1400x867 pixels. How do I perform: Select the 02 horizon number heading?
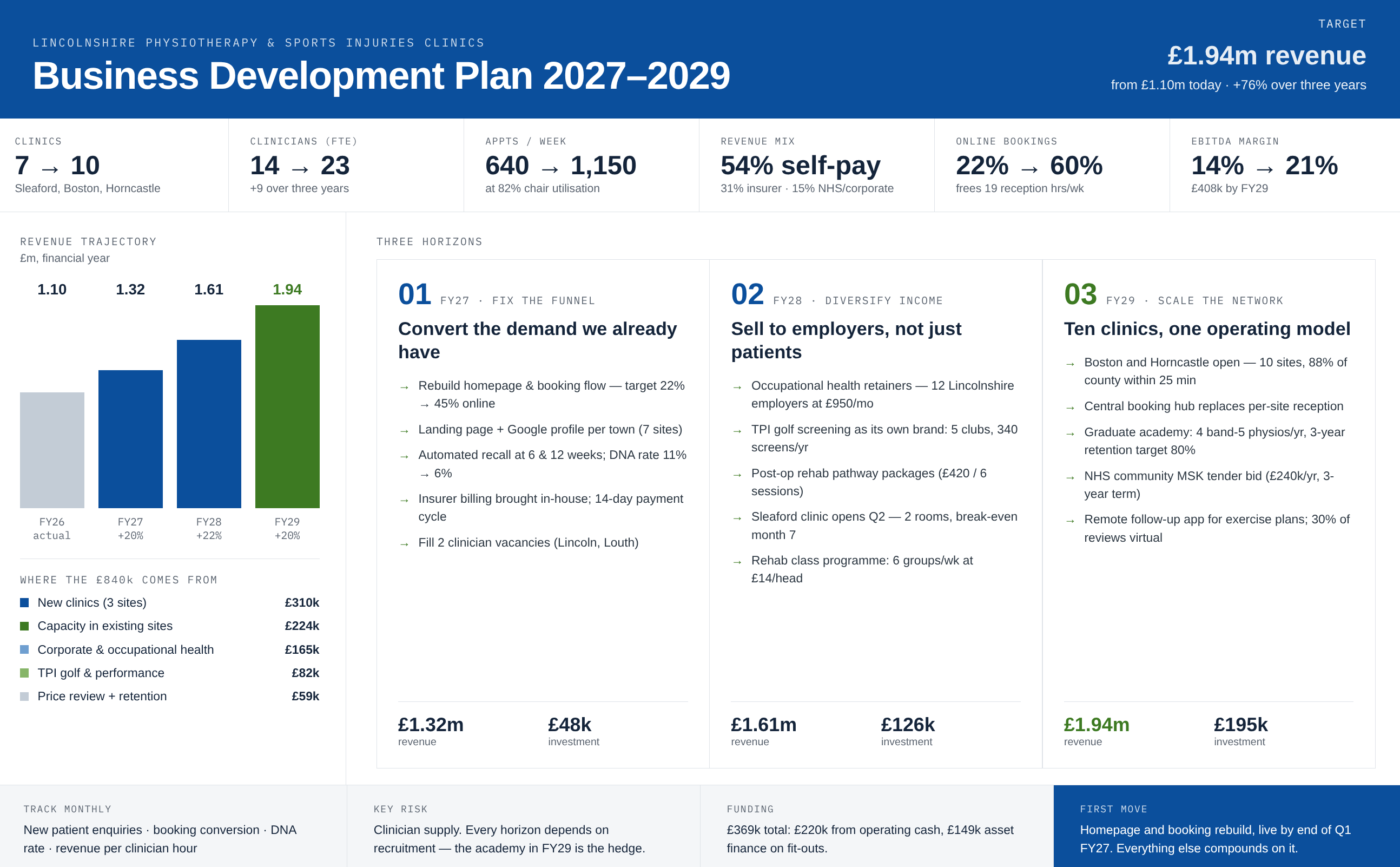tap(747, 295)
